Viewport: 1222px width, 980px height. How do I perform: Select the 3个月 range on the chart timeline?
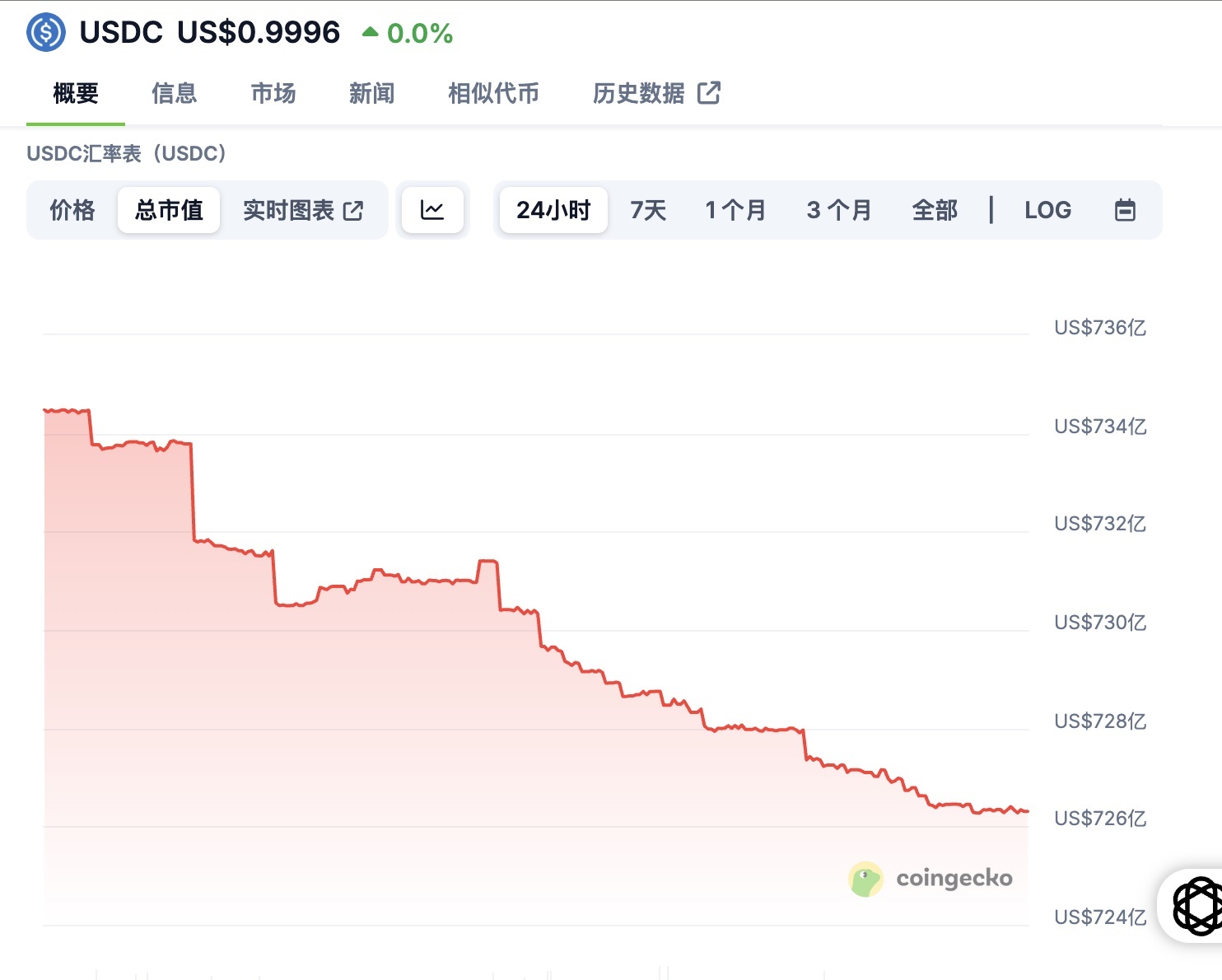click(838, 210)
